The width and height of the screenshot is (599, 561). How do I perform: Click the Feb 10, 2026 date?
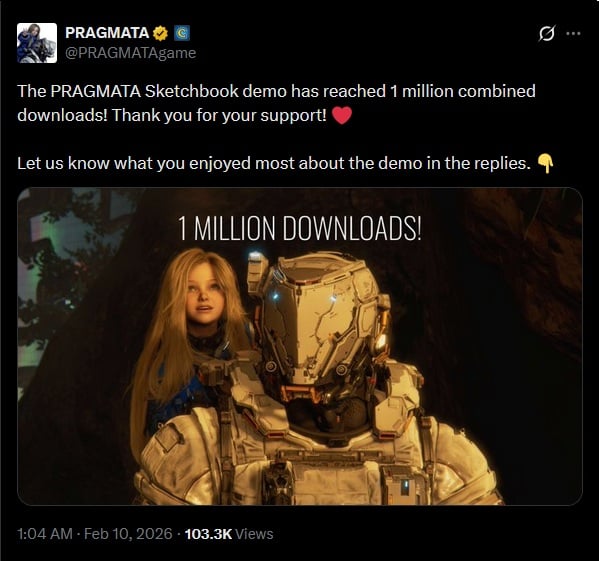pos(128,534)
